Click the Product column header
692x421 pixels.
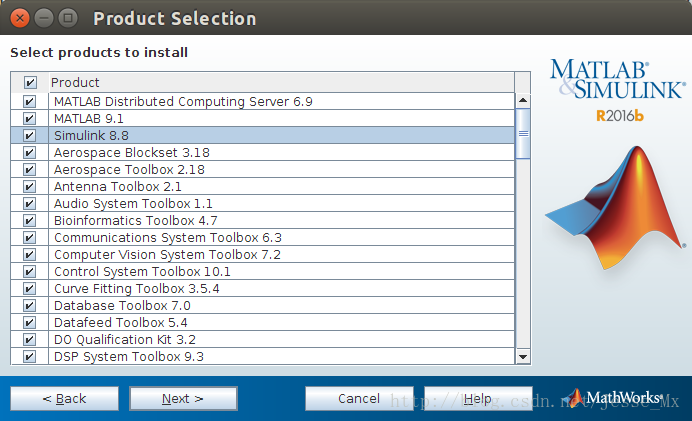coord(280,83)
